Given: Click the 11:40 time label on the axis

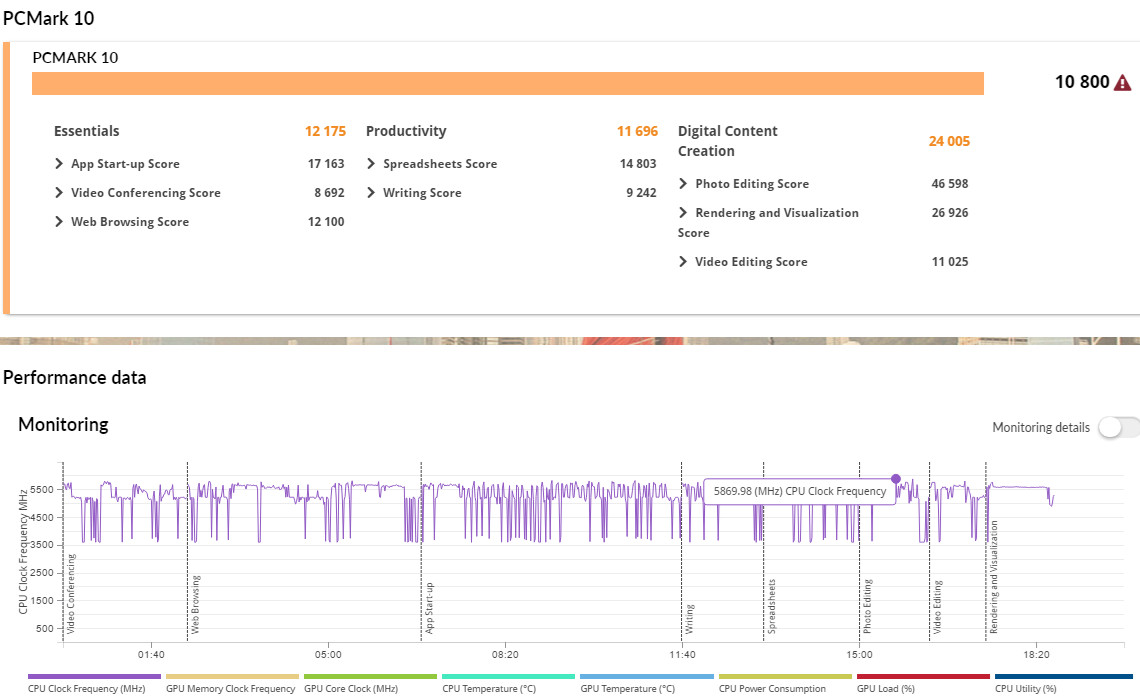Looking at the screenshot, I should pos(682,655).
